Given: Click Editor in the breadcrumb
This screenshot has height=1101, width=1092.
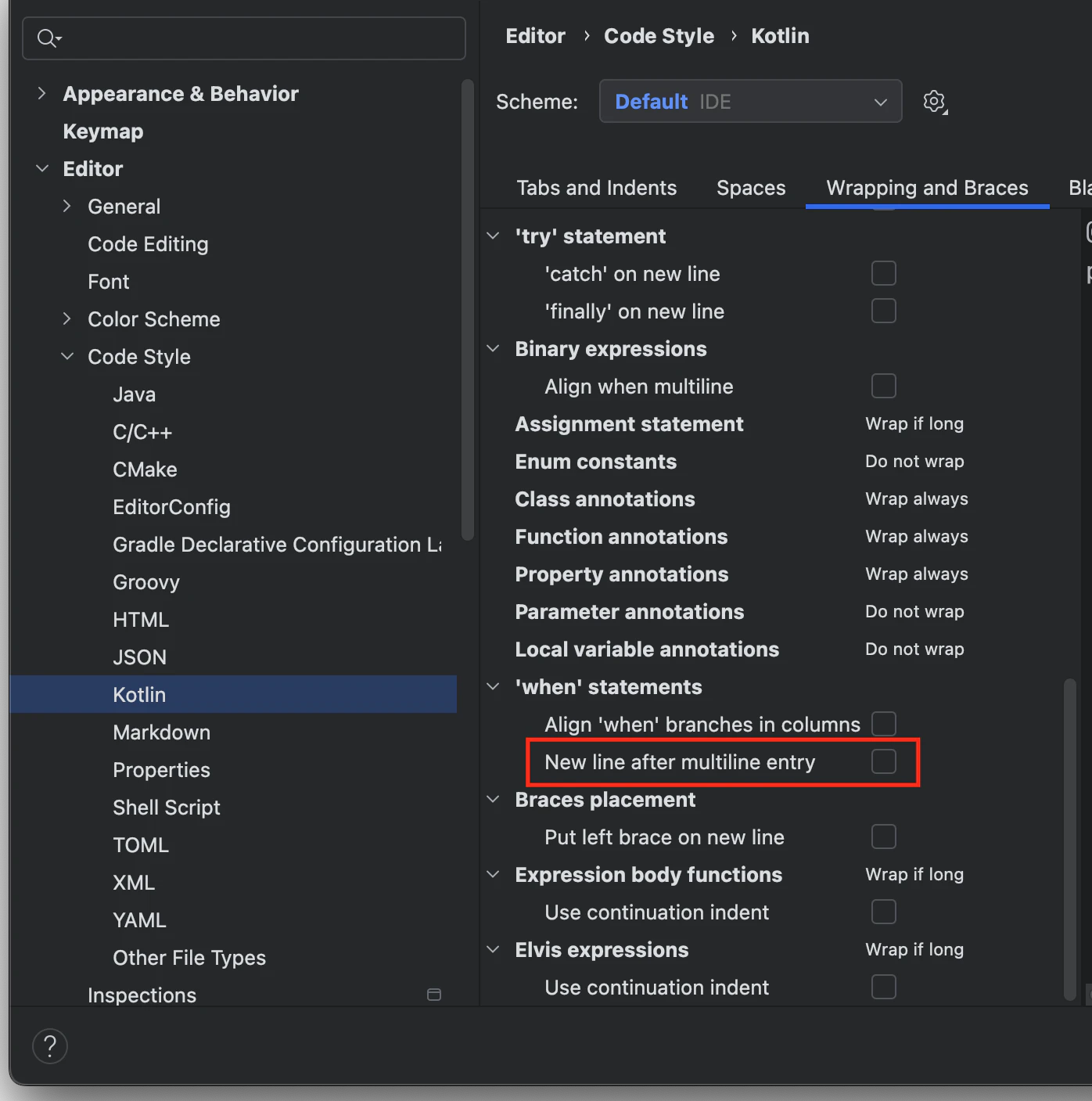Looking at the screenshot, I should pyautogui.click(x=535, y=36).
